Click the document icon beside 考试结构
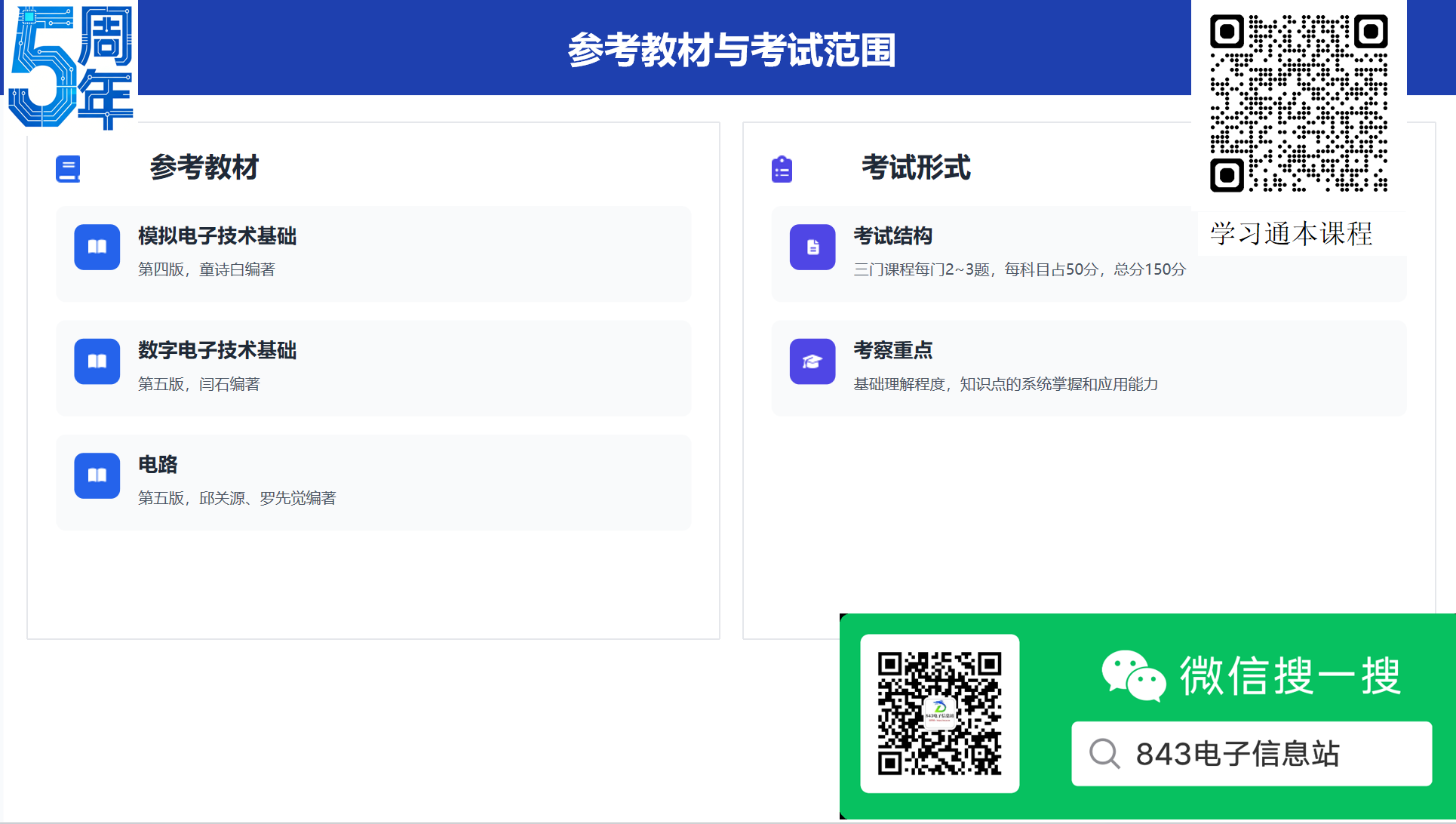This screenshot has width=1456, height=824. (812, 247)
